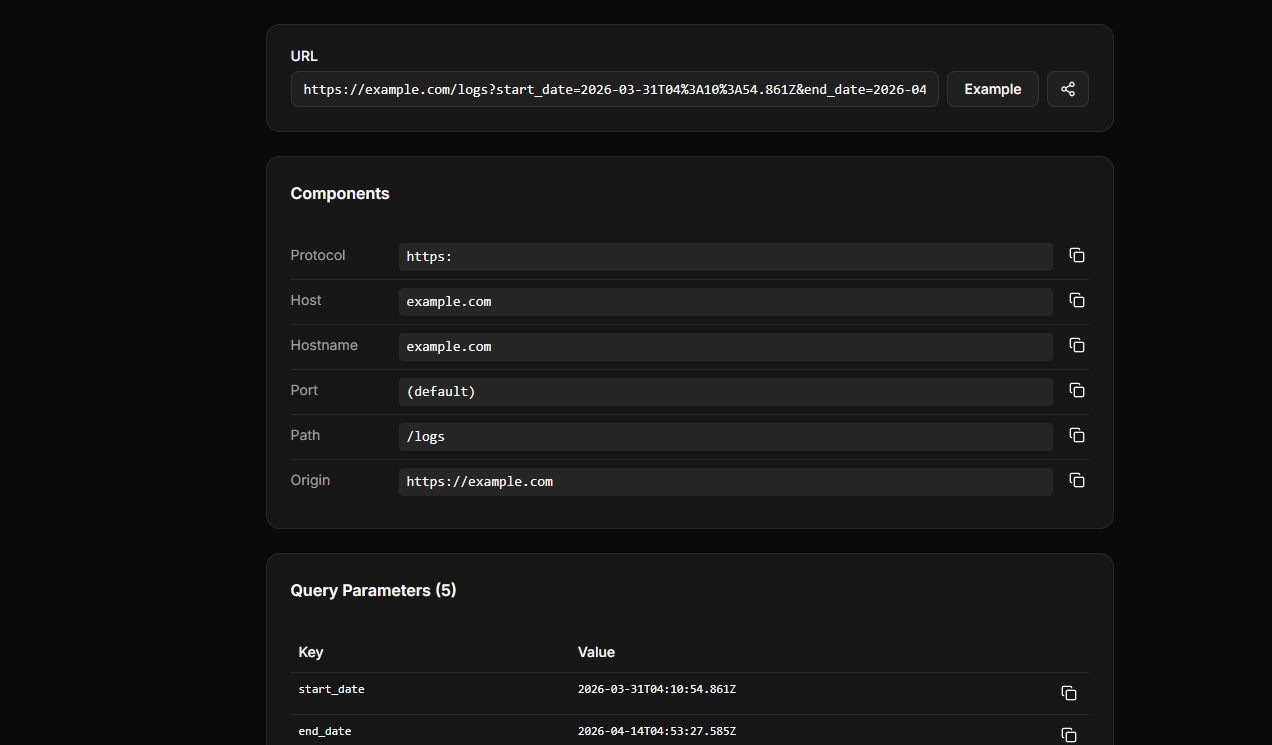
Task: Copy the end_date query parameter value
Action: (x=1068, y=734)
